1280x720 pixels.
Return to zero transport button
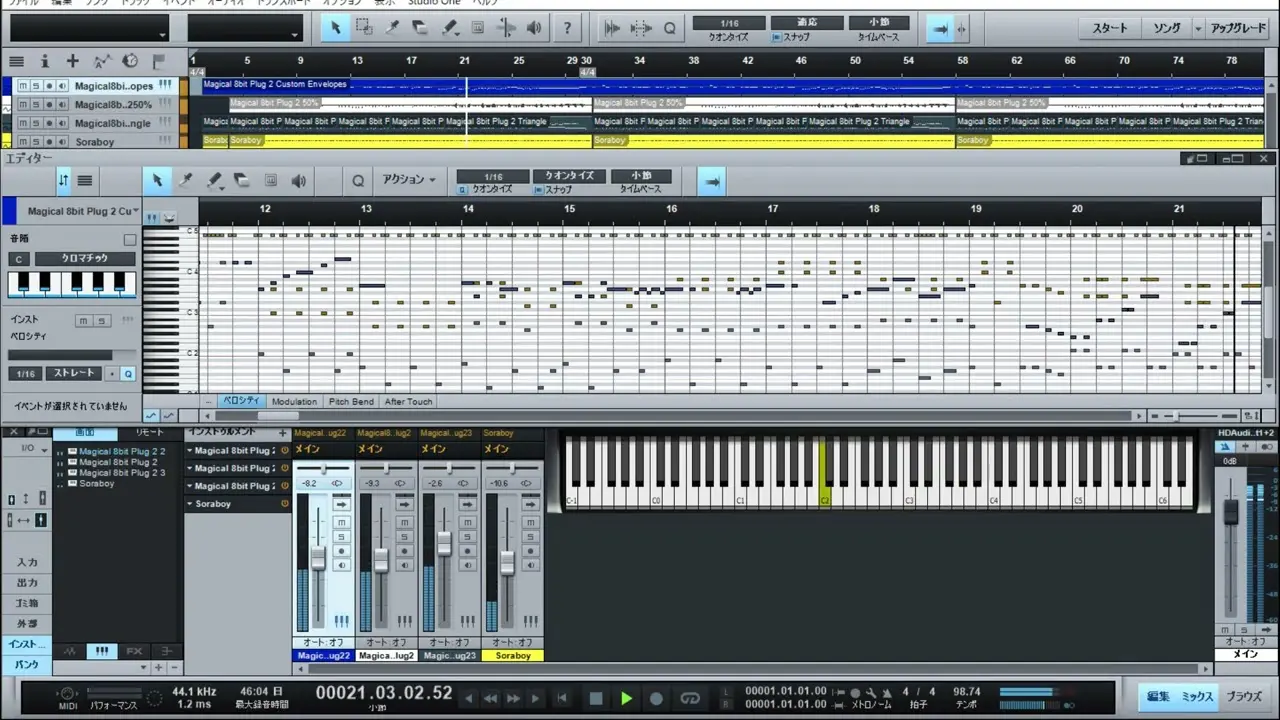(x=563, y=698)
